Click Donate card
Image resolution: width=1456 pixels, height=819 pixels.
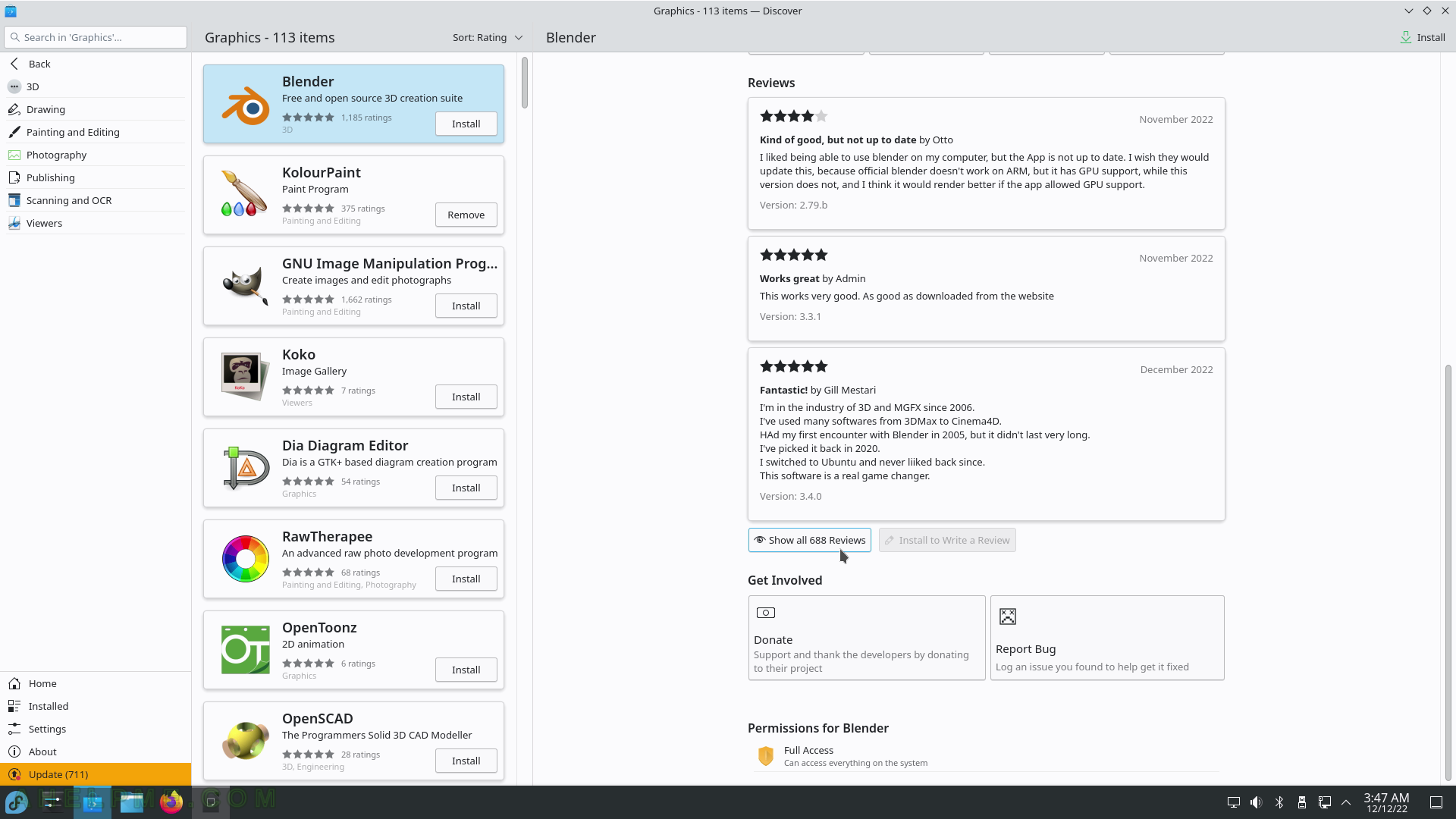coord(867,638)
